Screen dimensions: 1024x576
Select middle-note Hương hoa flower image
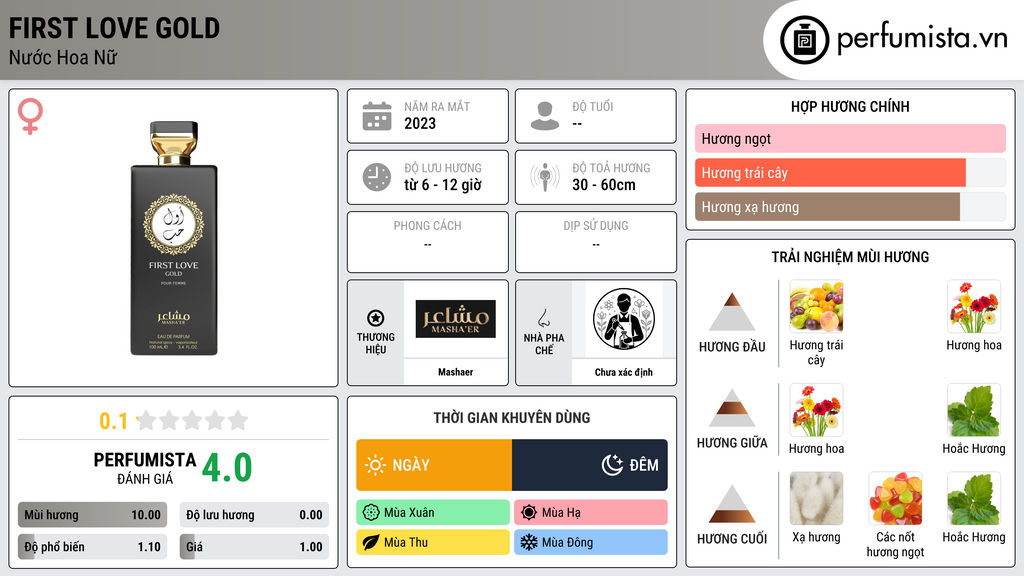tap(816, 410)
